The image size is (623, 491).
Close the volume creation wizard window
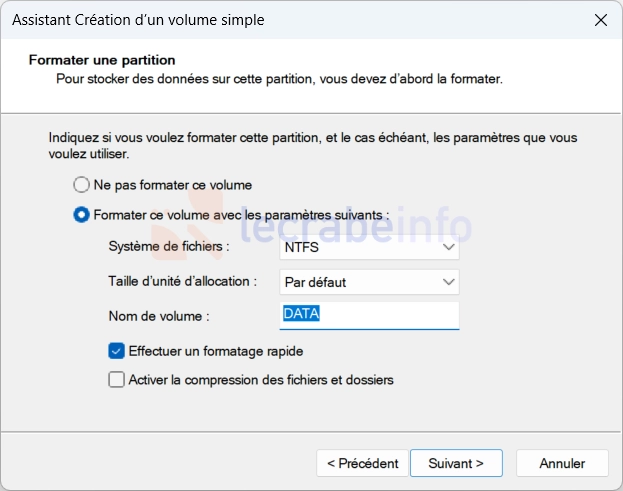pyautogui.click(x=600, y=20)
